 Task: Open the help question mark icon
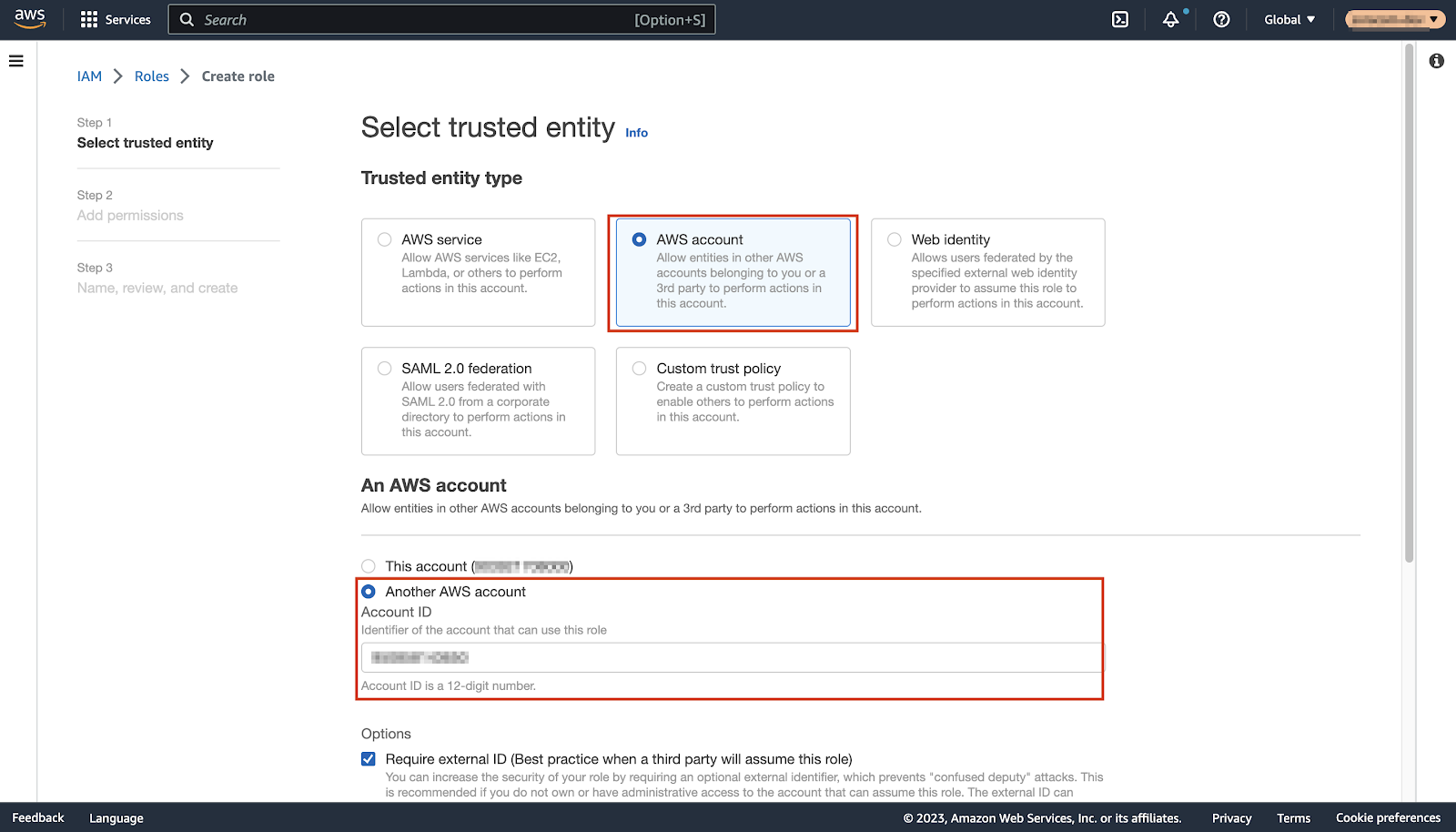tap(1221, 20)
